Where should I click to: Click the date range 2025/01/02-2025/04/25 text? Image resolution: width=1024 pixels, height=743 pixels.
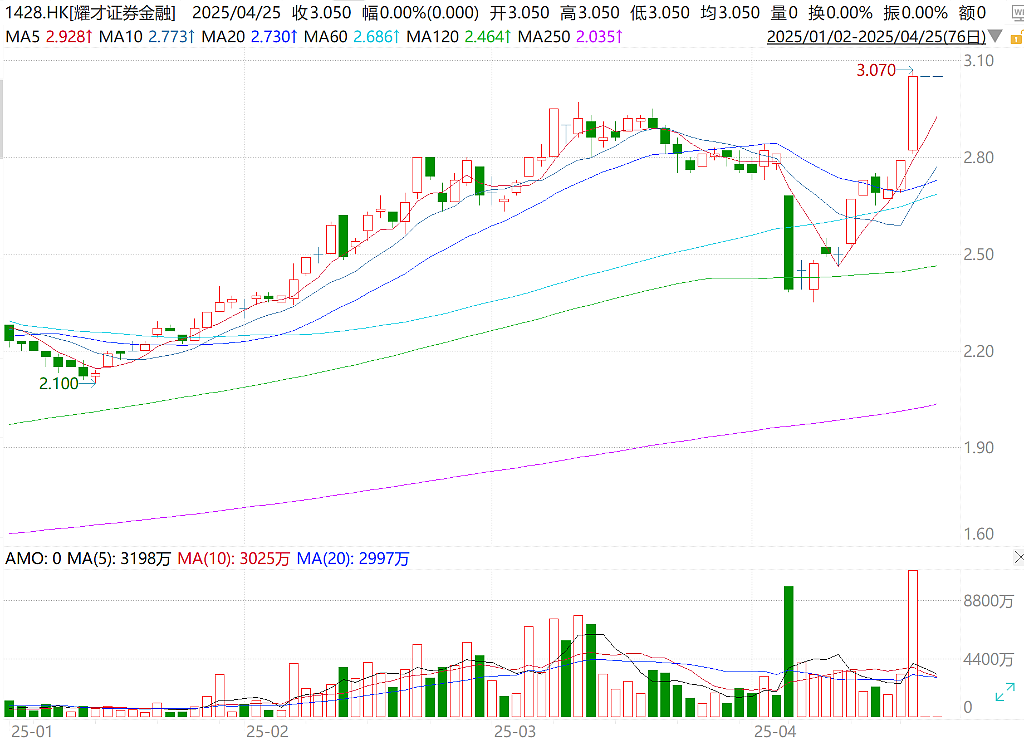click(x=876, y=37)
